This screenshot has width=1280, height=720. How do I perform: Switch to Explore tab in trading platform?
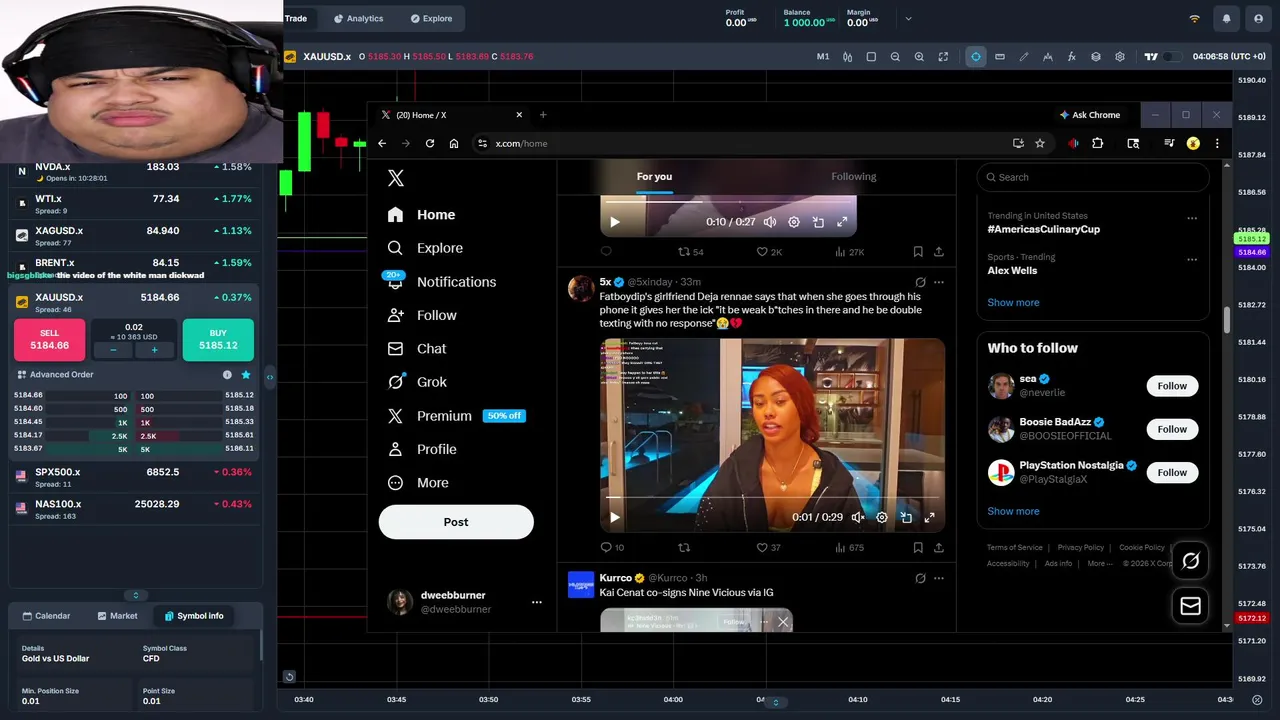click(x=431, y=18)
